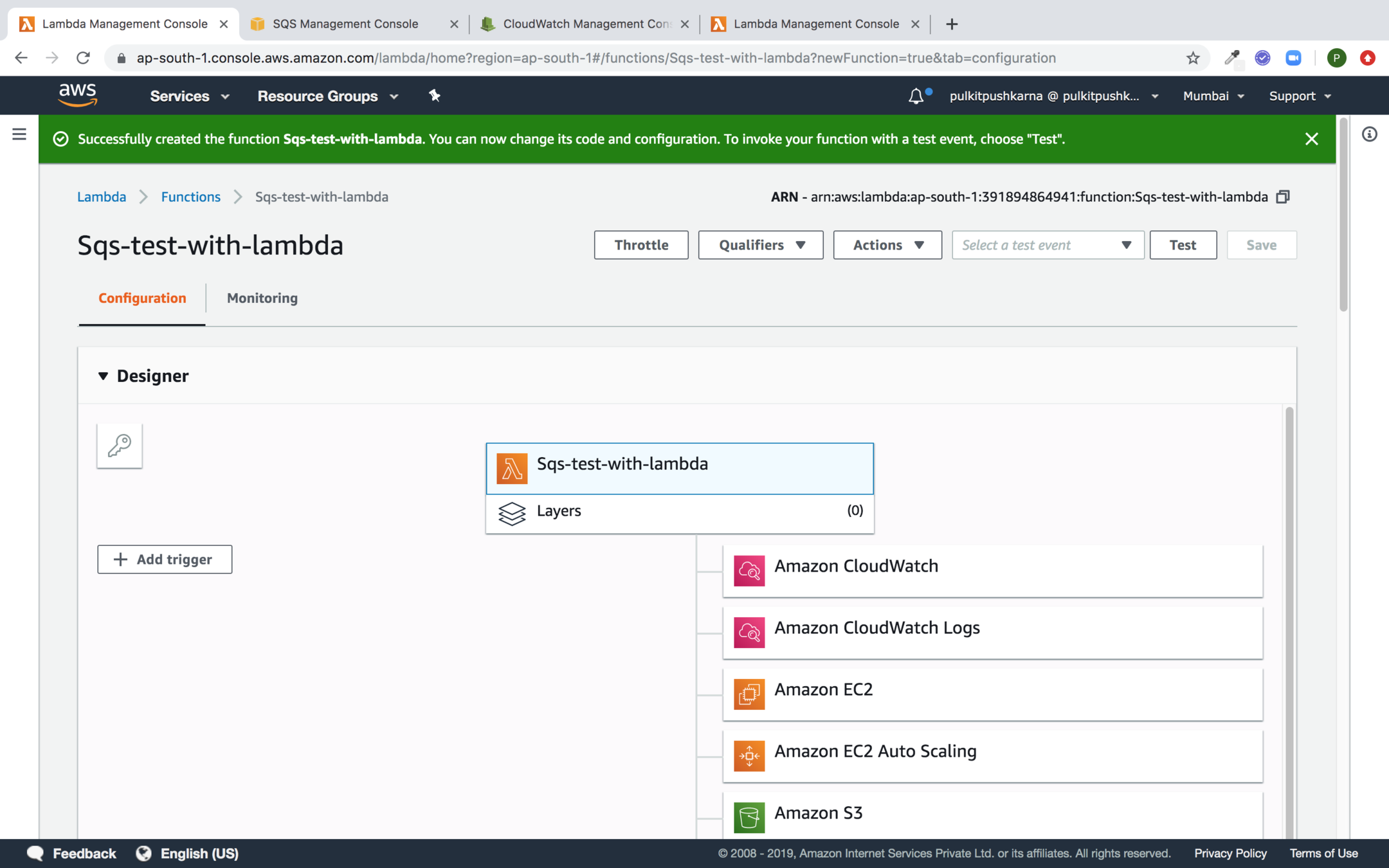Click the Amazon EC2 Auto Scaling icon
Screen dimensions: 1389x868
[749, 756]
